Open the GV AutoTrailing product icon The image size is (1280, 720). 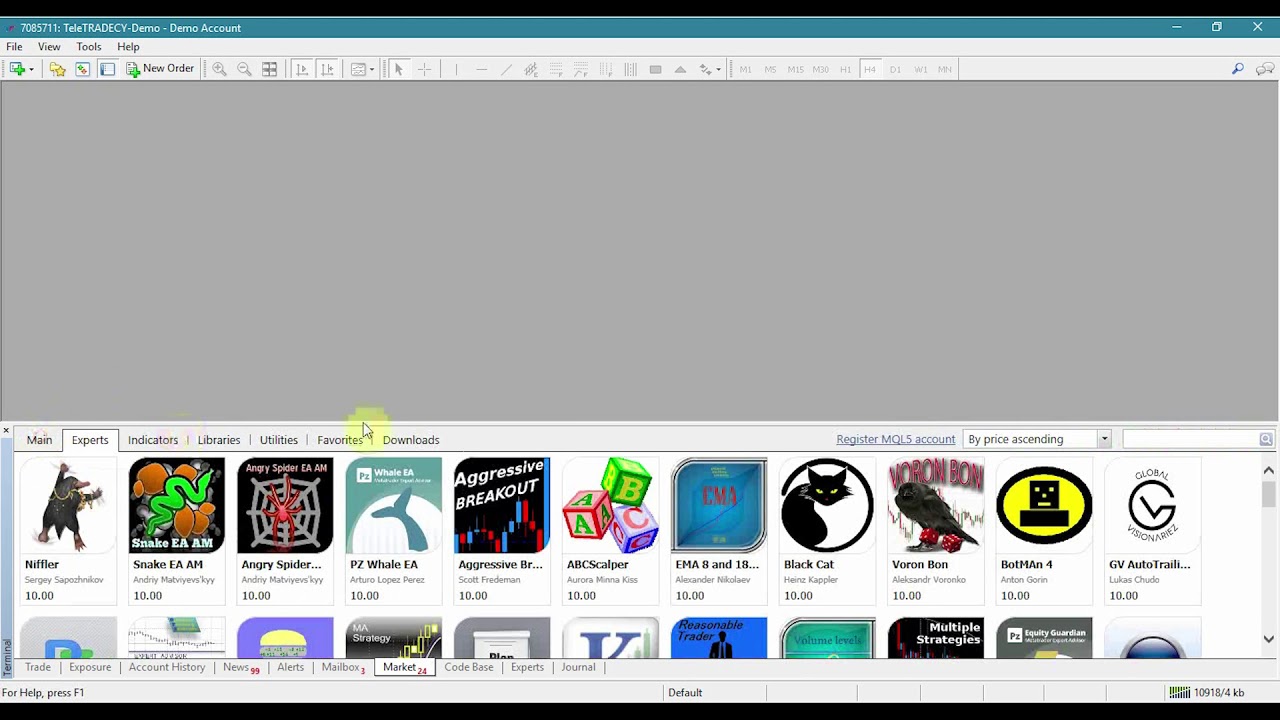pos(1153,505)
